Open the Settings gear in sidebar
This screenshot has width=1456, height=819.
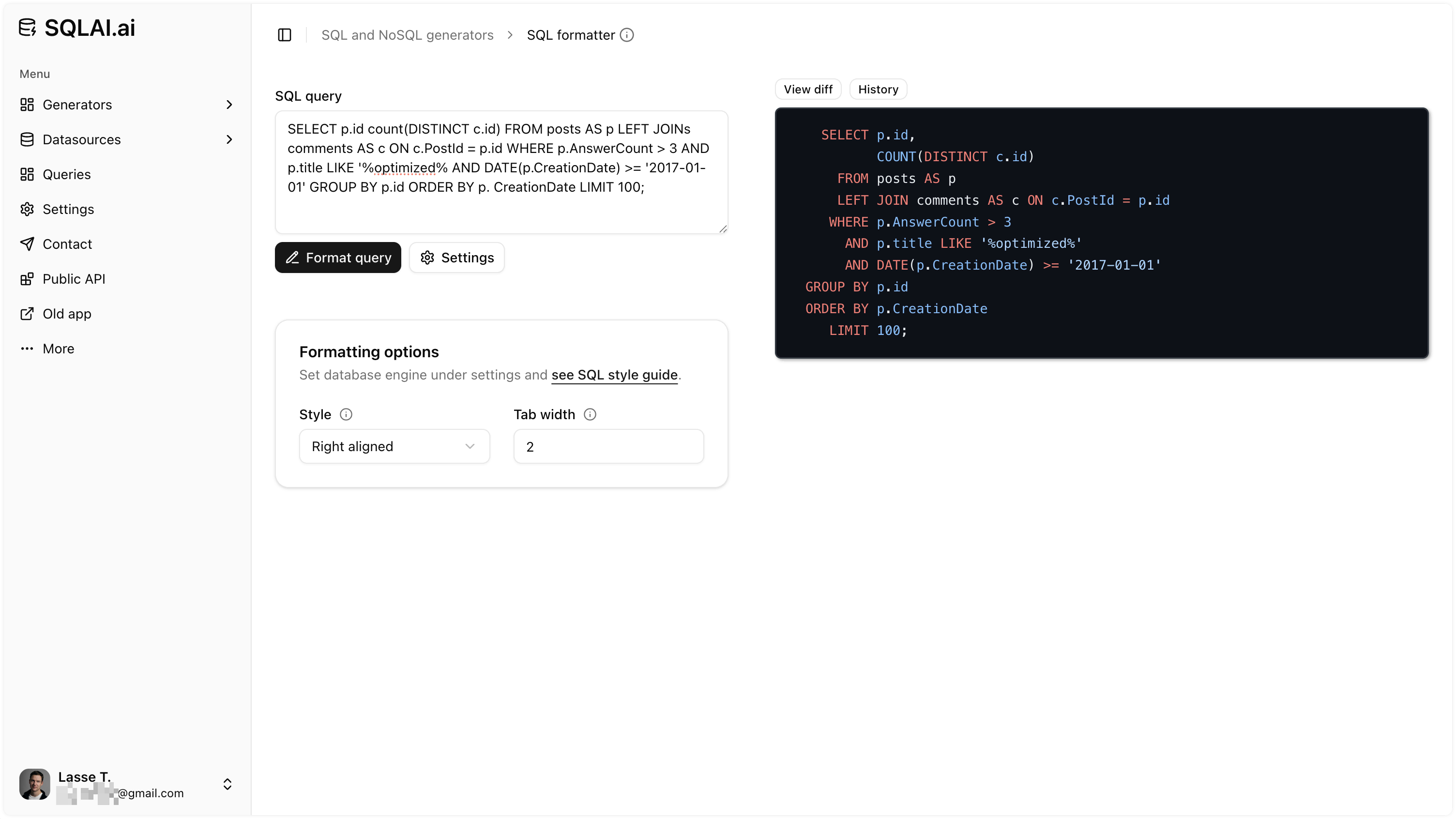(x=27, y=209)
